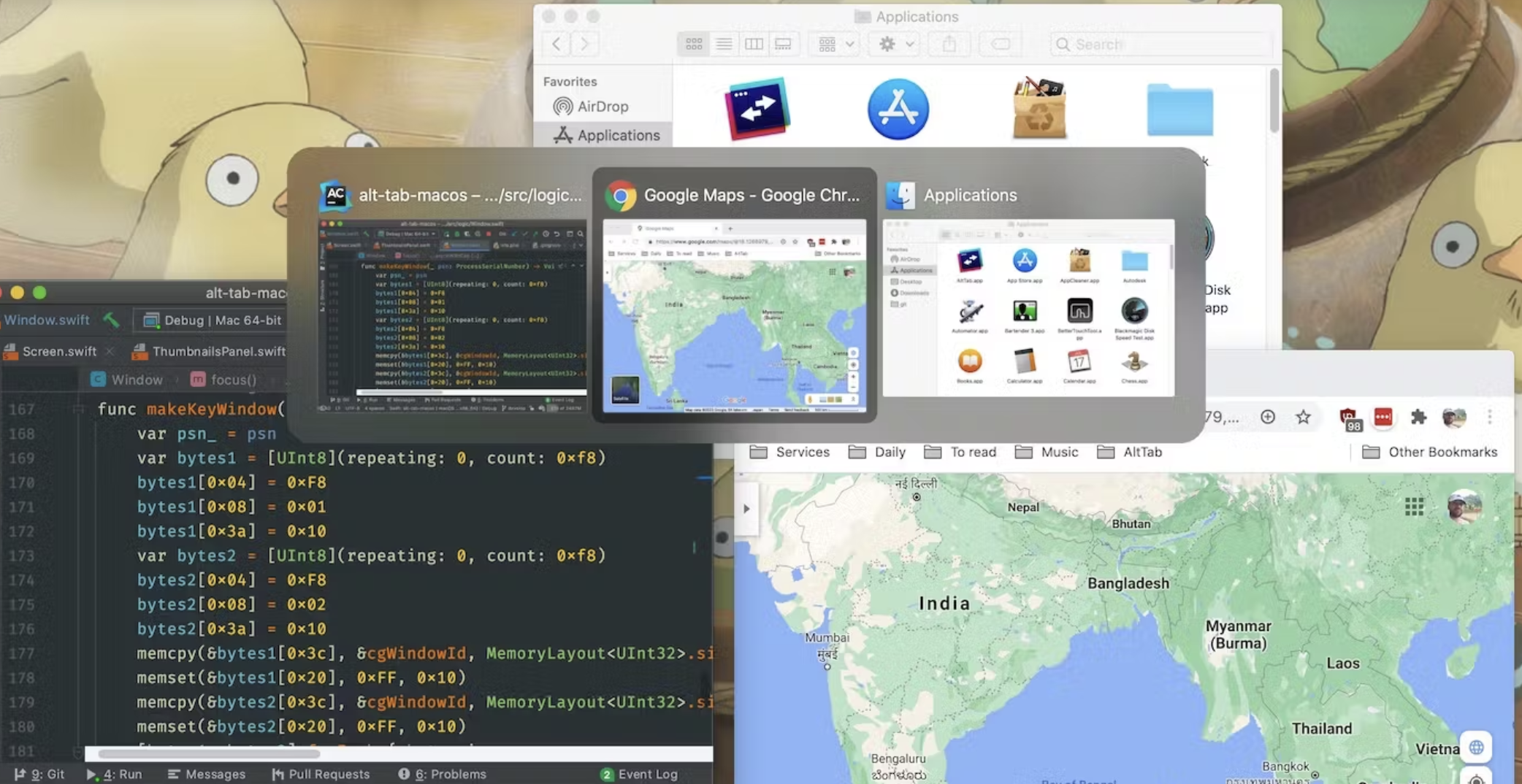
Task: Click the red Chrome extension icon
Action: click(1383, 417)
